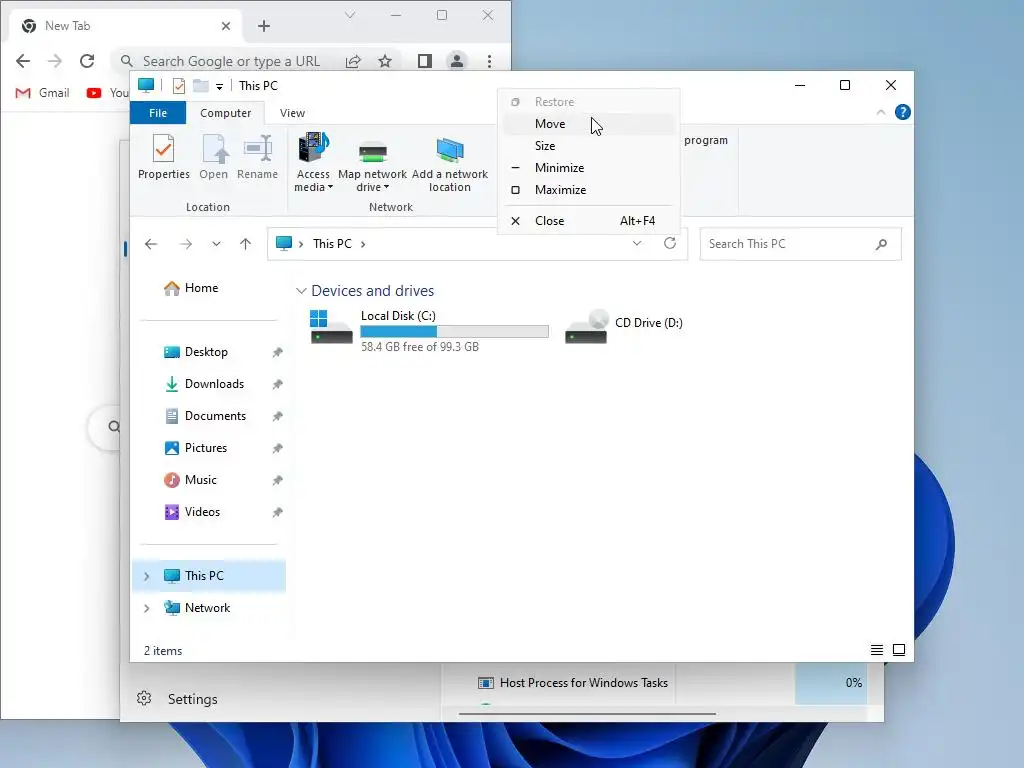Click the search magnifier in Explorer
This screenshot has width=1024, height=768.
pos(881,244)
